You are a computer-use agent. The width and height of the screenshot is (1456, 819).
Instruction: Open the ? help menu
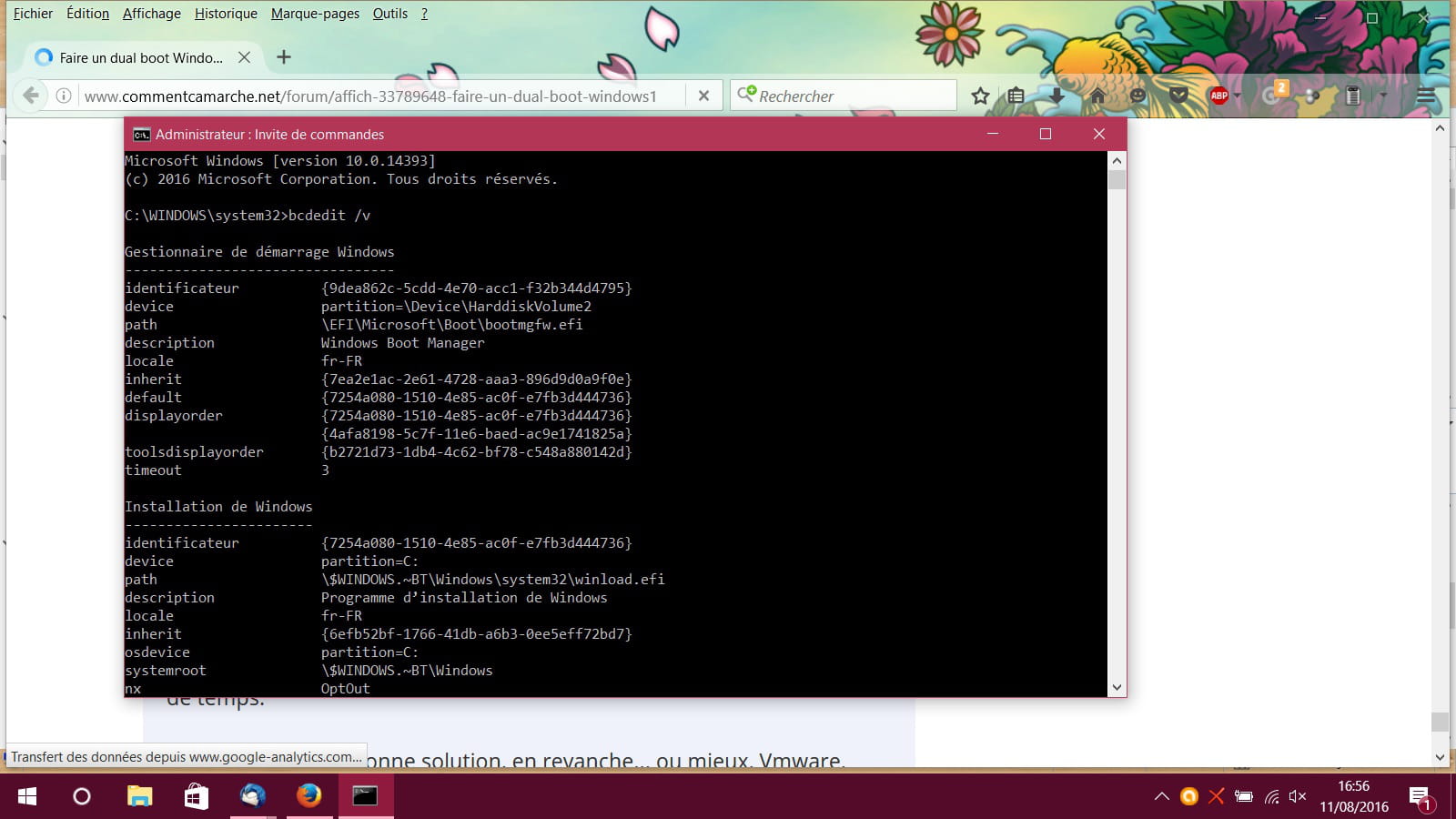(x=424, y=14)
